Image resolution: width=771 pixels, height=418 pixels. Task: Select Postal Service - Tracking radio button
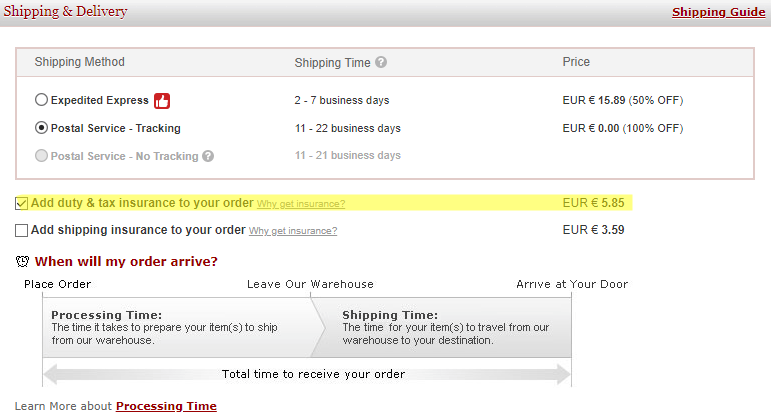(x=41, y=128)
